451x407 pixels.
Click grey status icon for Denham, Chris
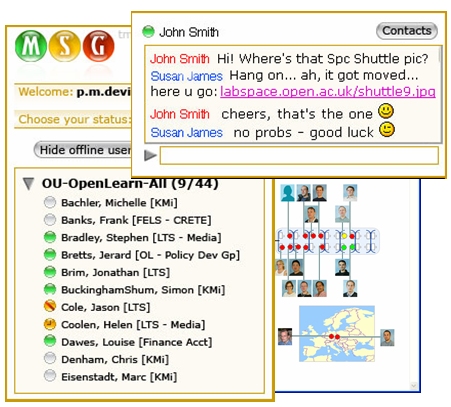click(50, 359)
